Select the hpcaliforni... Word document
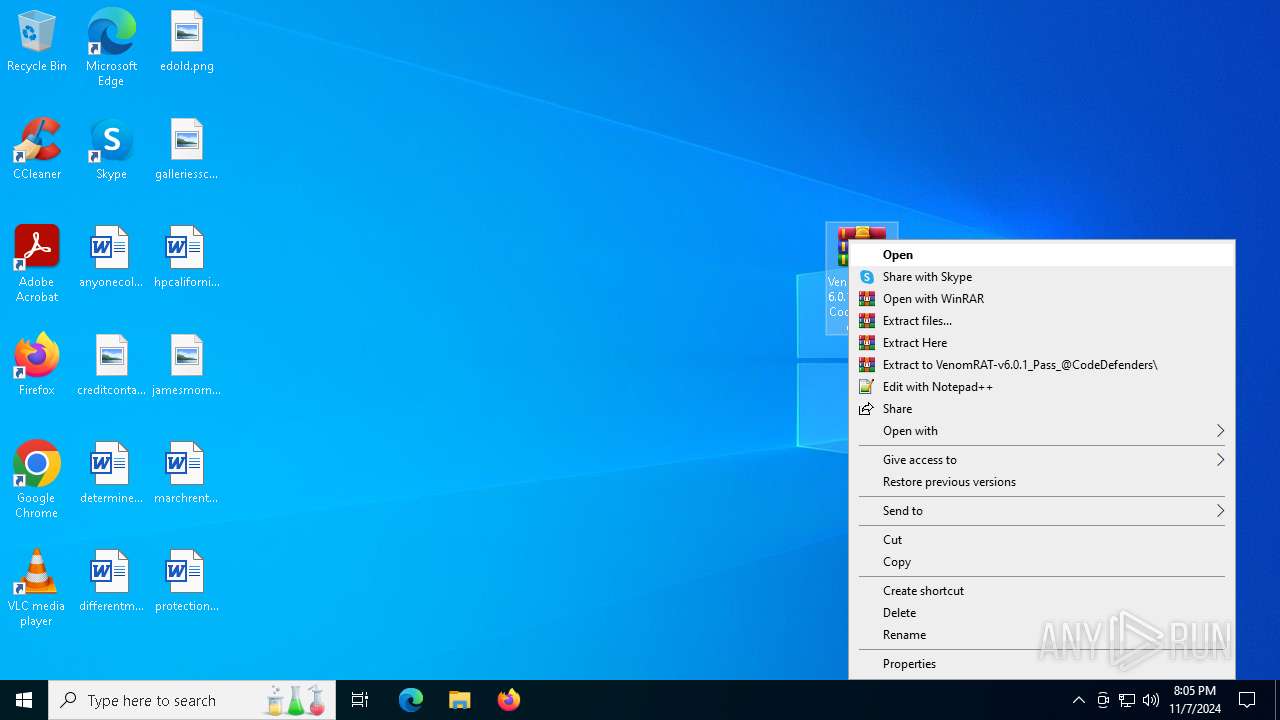This screenshot has width=1280, height=720. pos(187,258)
